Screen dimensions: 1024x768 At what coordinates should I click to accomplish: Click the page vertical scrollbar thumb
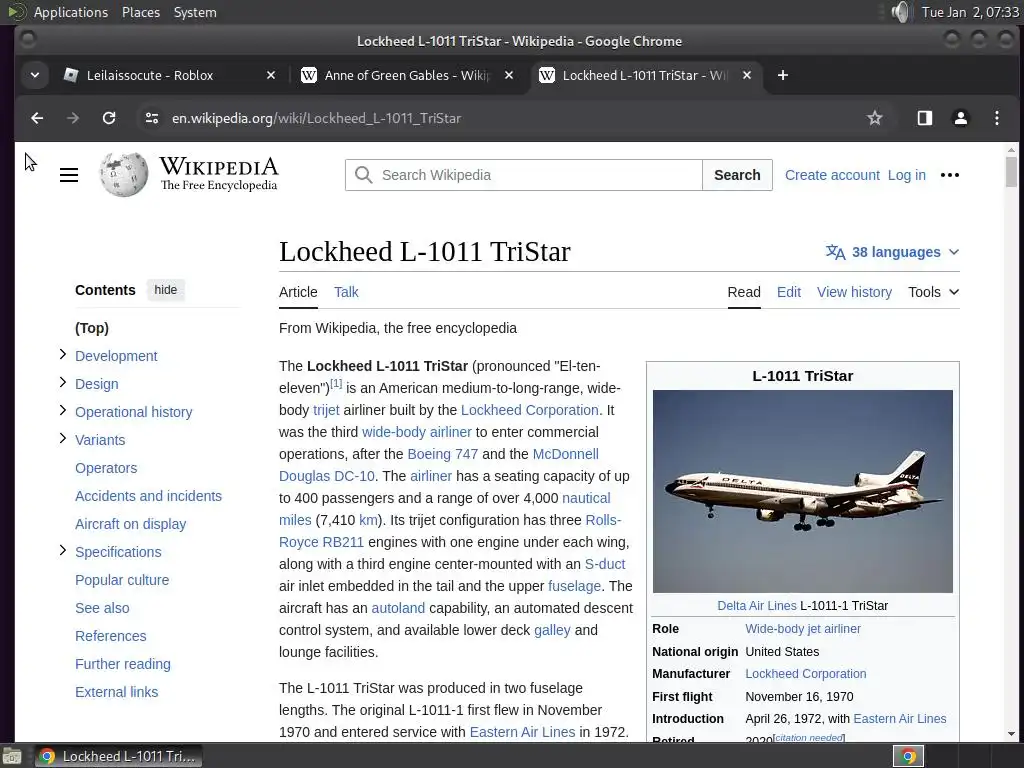[x=1012, y=171]
